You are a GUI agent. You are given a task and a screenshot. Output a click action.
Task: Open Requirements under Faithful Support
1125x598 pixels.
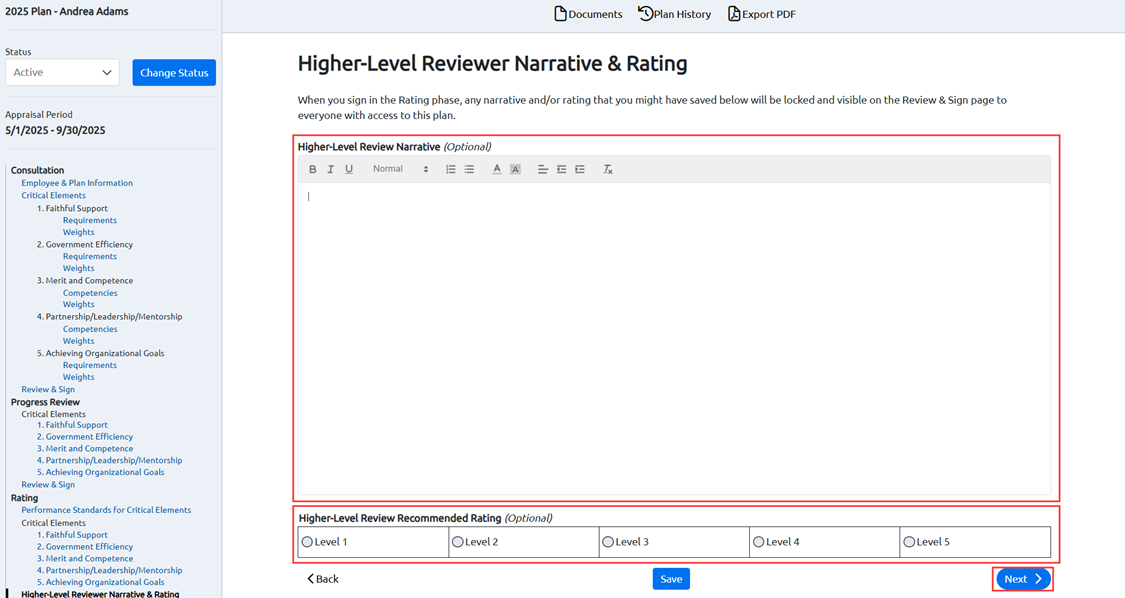pyautogui.click(x=90, y=220)
